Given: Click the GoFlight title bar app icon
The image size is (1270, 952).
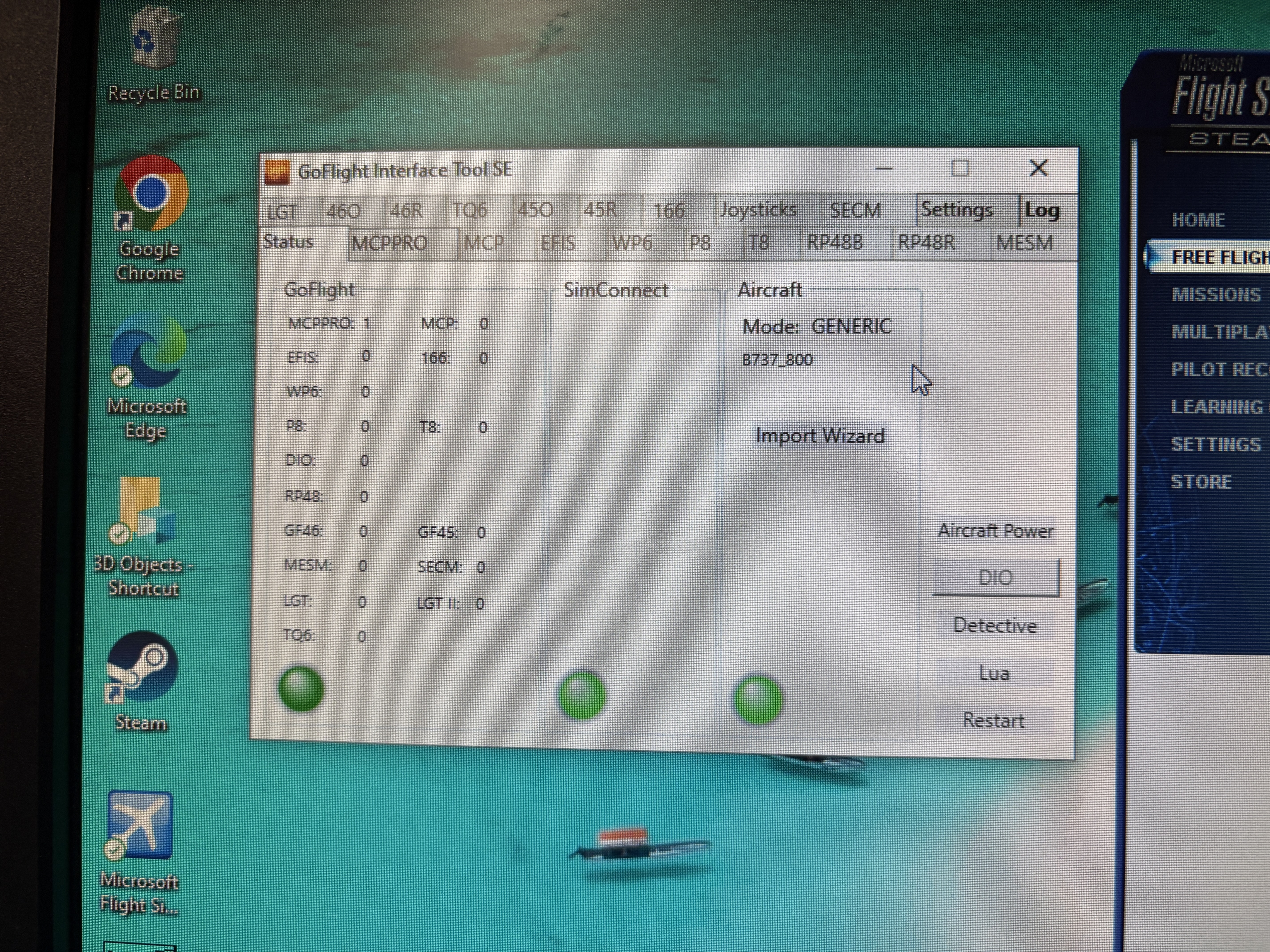Looking at the screenshot, I should [277, 172].
